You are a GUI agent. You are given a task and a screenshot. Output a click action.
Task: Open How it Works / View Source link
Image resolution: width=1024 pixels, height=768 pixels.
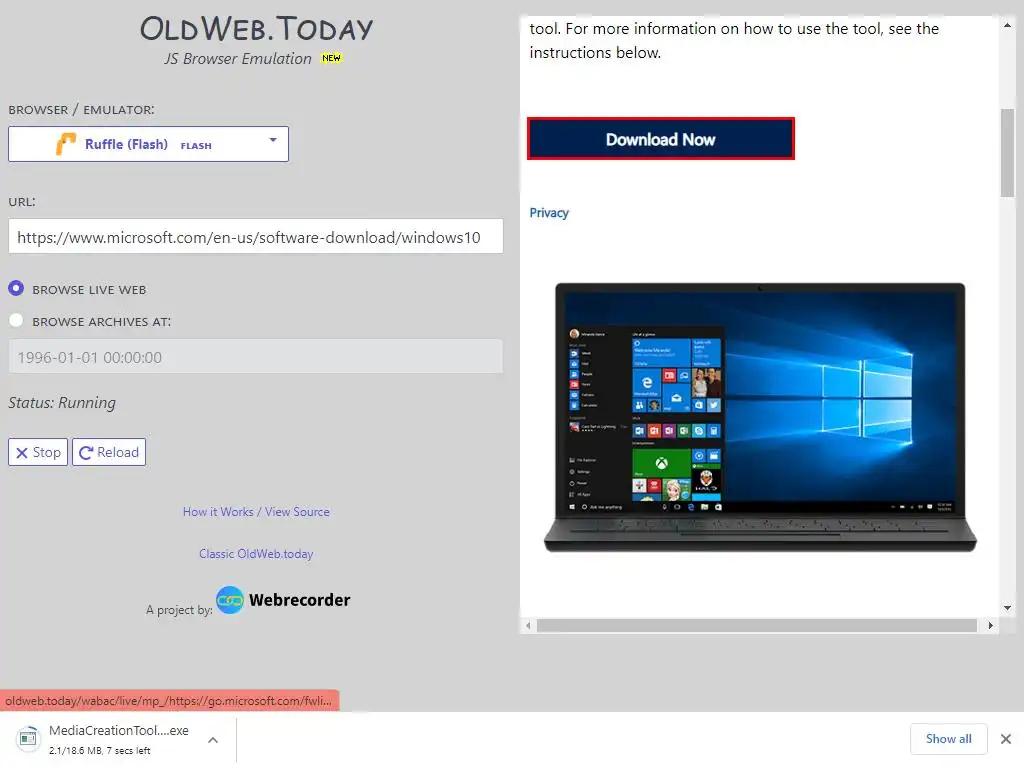click(x=256, y=512)
